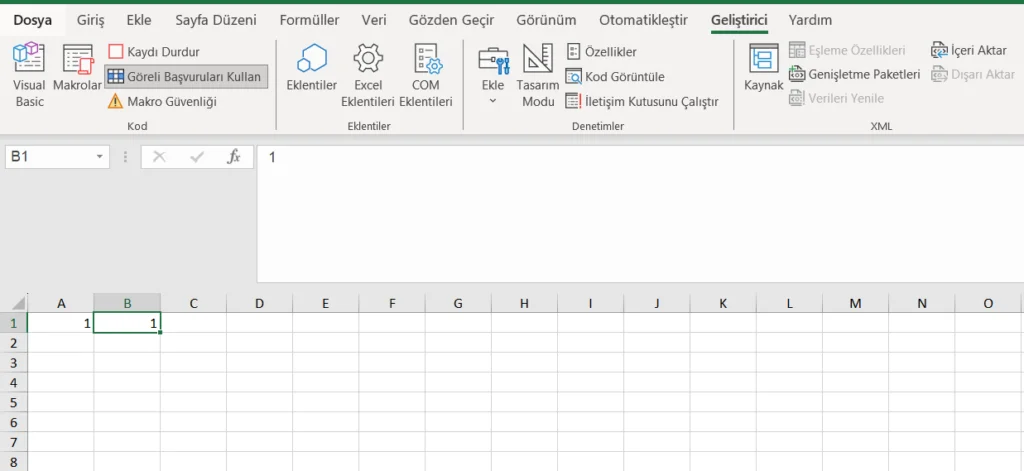Open the Eklentiler add-ins

[312, 68]
